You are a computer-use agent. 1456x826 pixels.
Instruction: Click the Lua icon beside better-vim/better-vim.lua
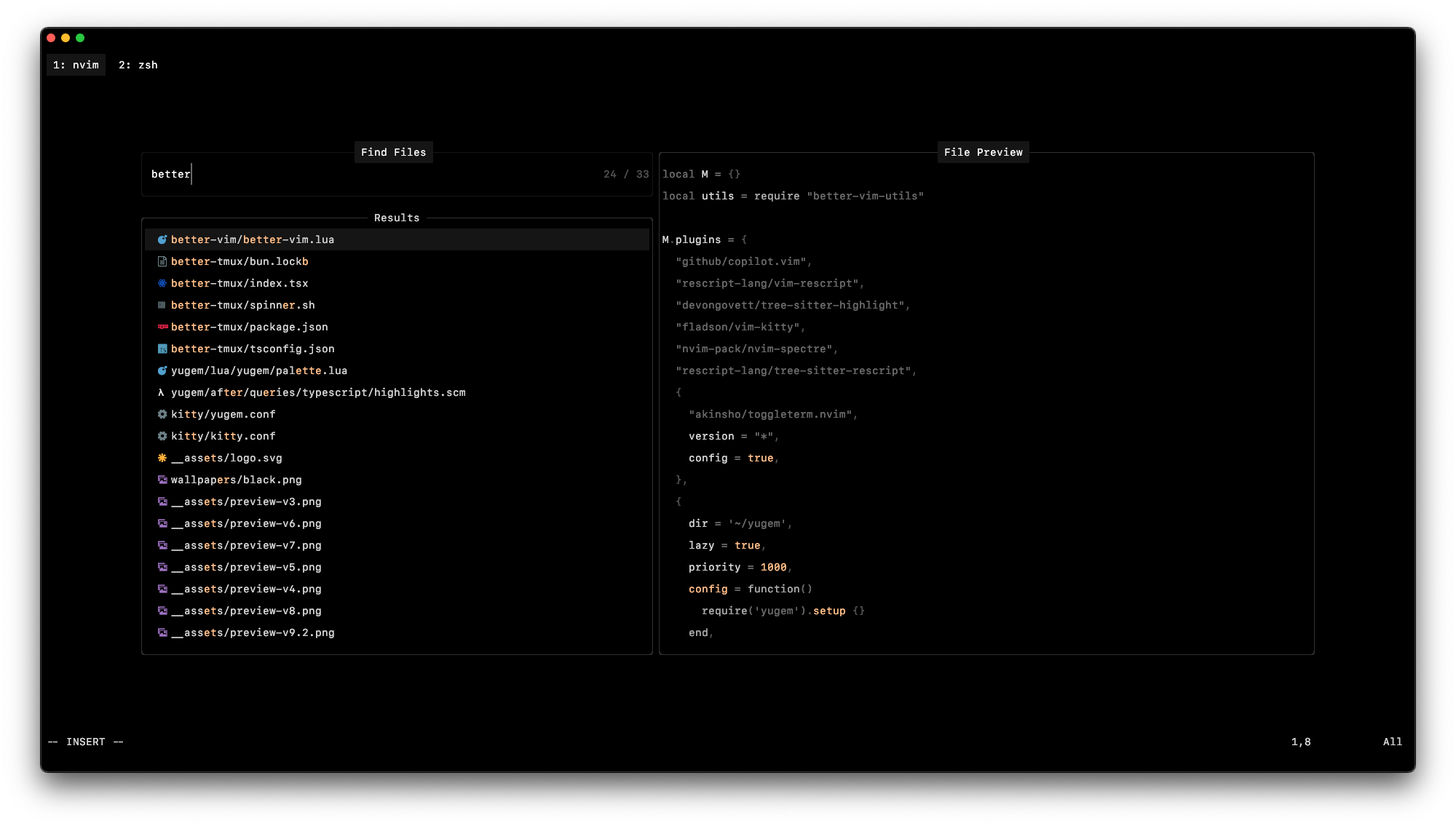[162, 239]
